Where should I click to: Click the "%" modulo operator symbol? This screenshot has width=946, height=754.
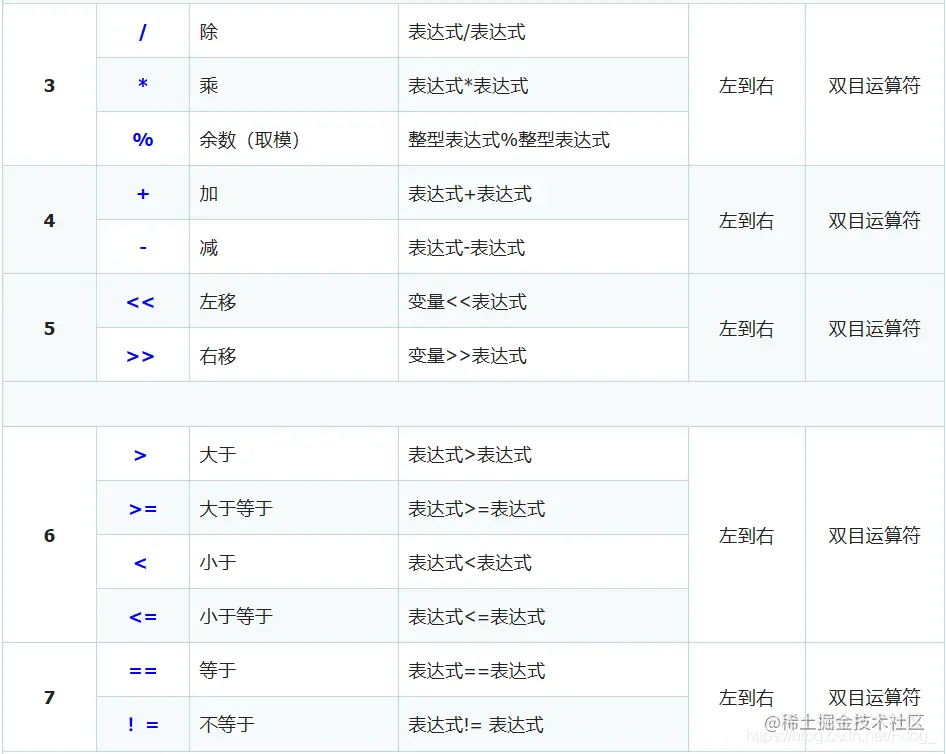142,138
